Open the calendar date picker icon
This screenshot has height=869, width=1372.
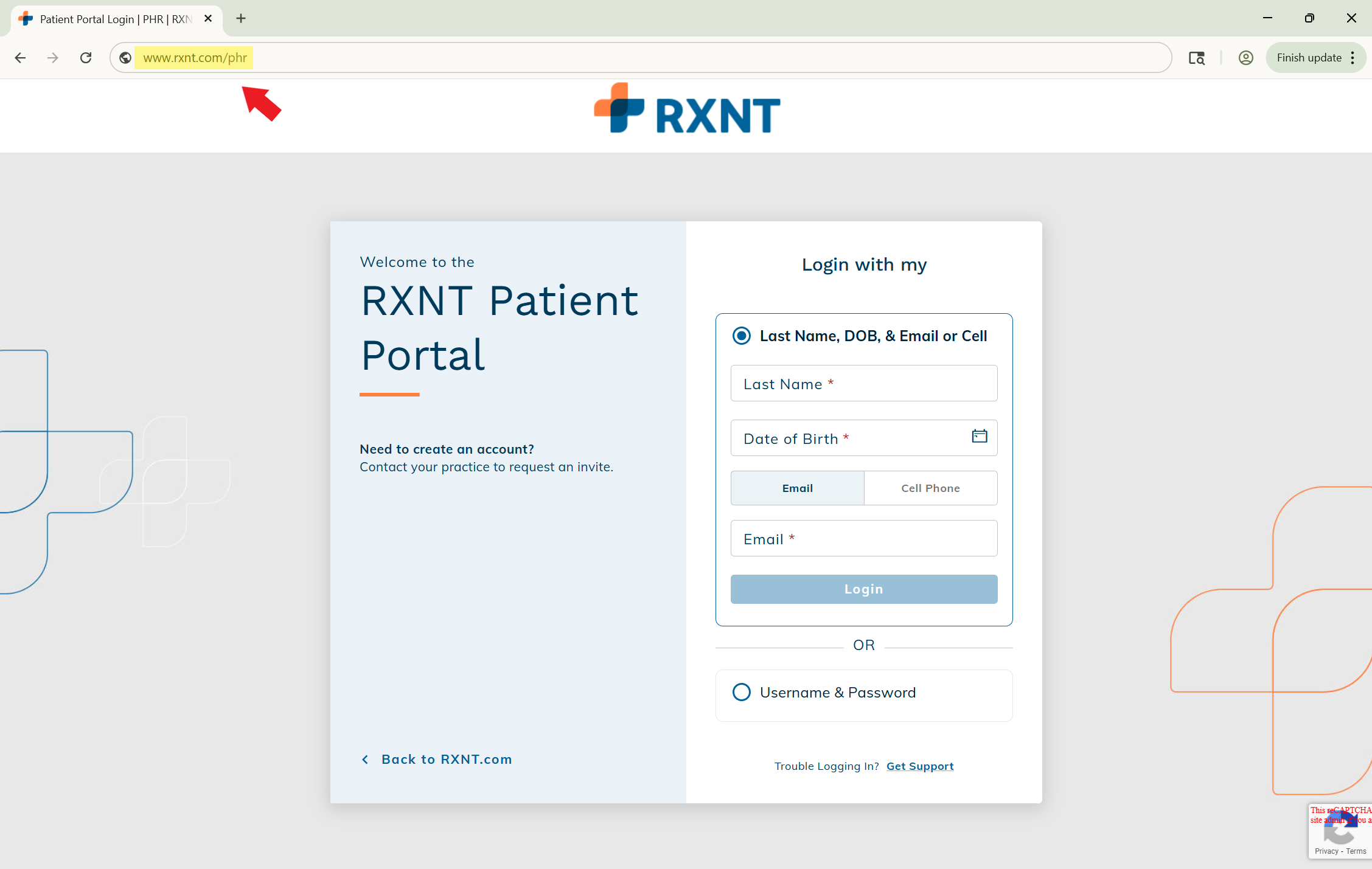pos(979,436)
